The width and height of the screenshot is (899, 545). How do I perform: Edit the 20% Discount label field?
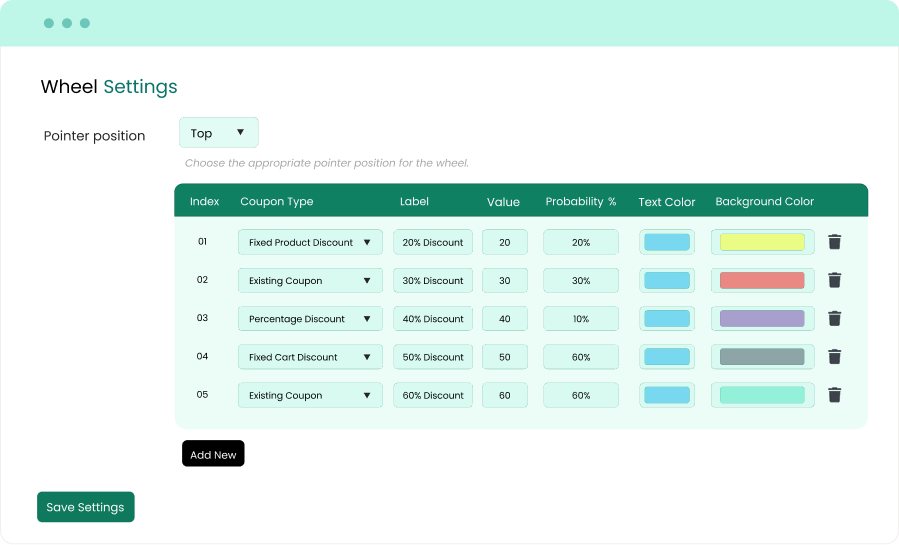click(433, 242)
